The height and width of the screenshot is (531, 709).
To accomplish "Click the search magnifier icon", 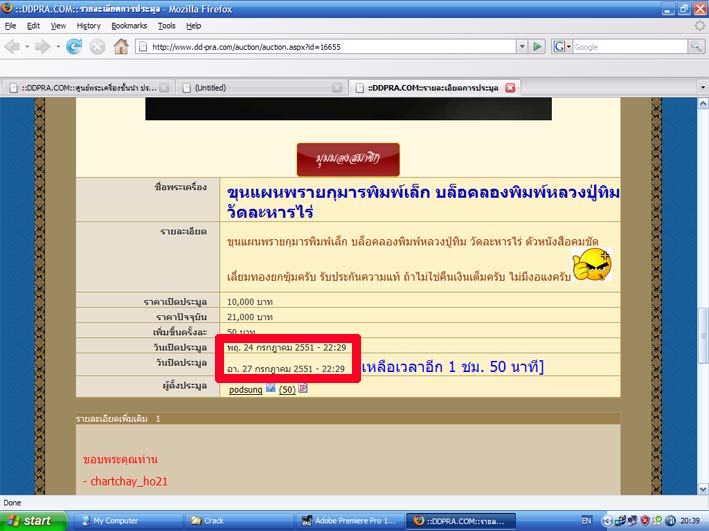I will coord(695,47).
